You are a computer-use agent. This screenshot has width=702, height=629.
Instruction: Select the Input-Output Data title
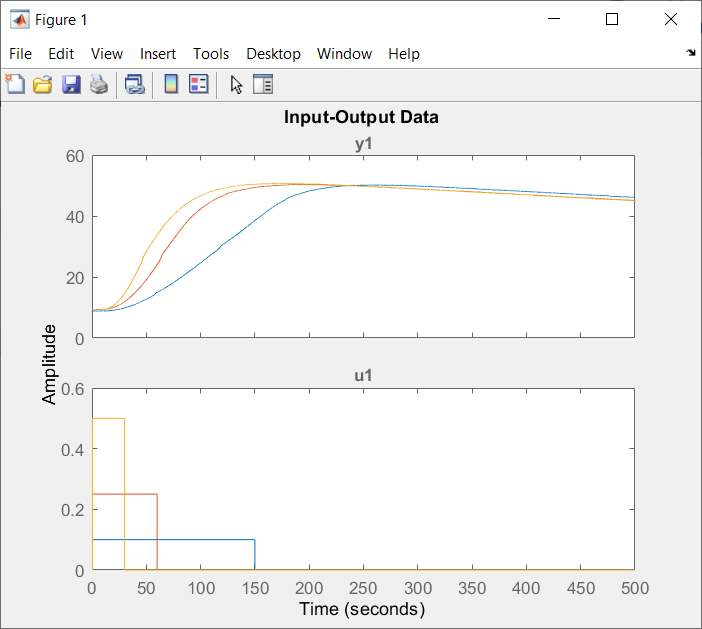click(x=361, y=117)
